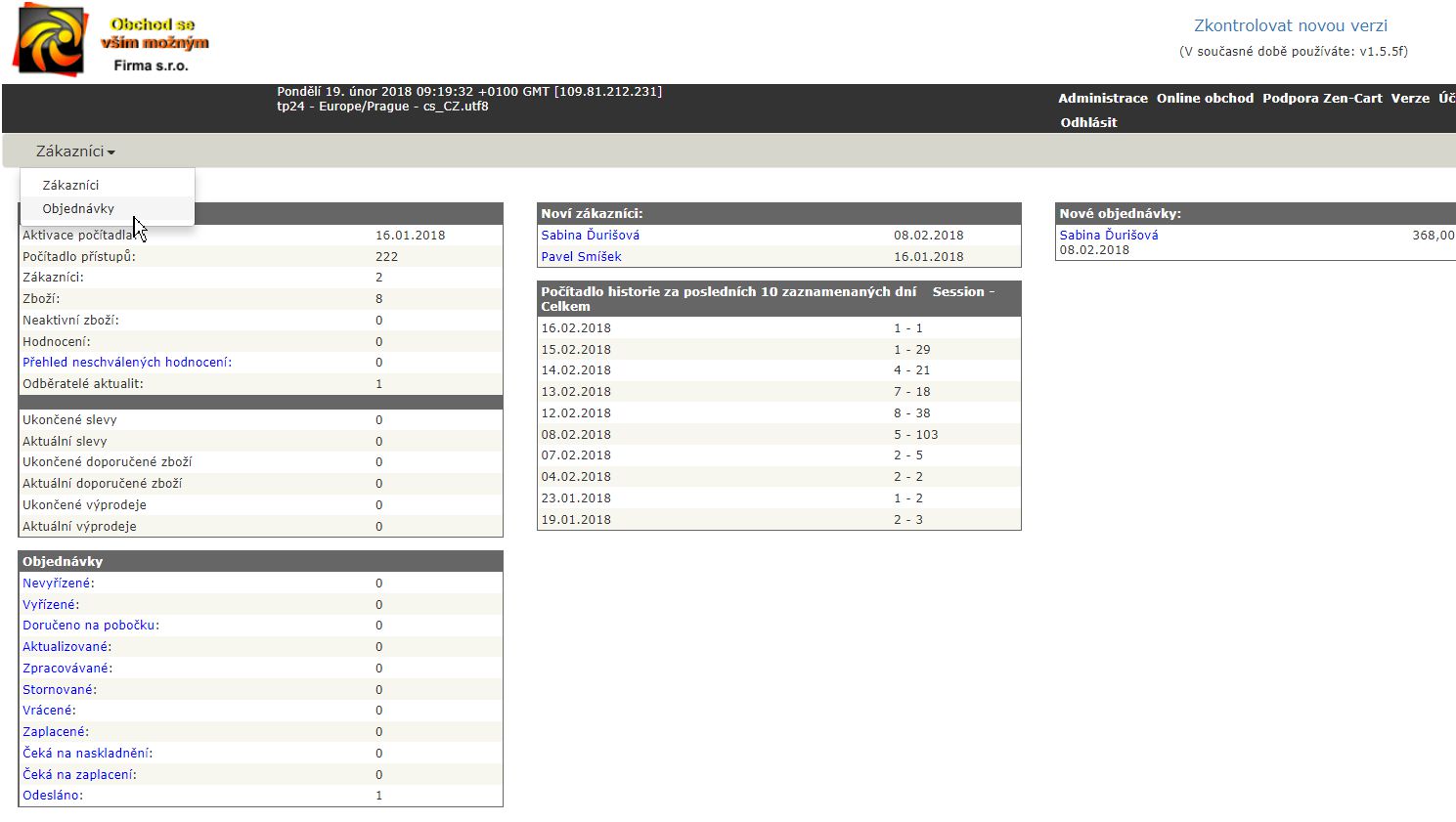
Task: Go to Administrace in top navigation
Action: pyautogui.click(x=1102, y=98)
